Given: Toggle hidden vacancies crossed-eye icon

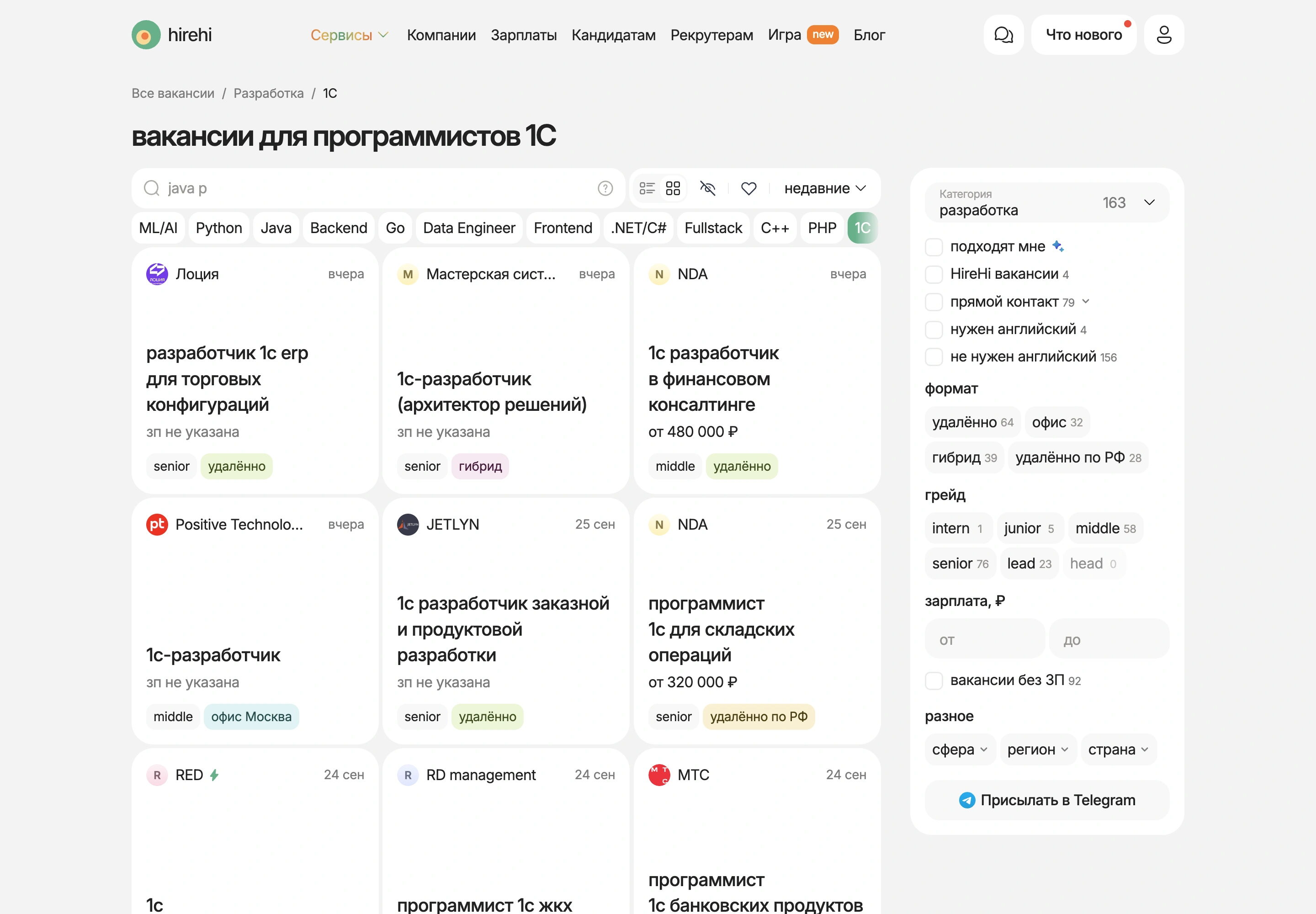Looking at the screenshot, I should tap(708, 188).
